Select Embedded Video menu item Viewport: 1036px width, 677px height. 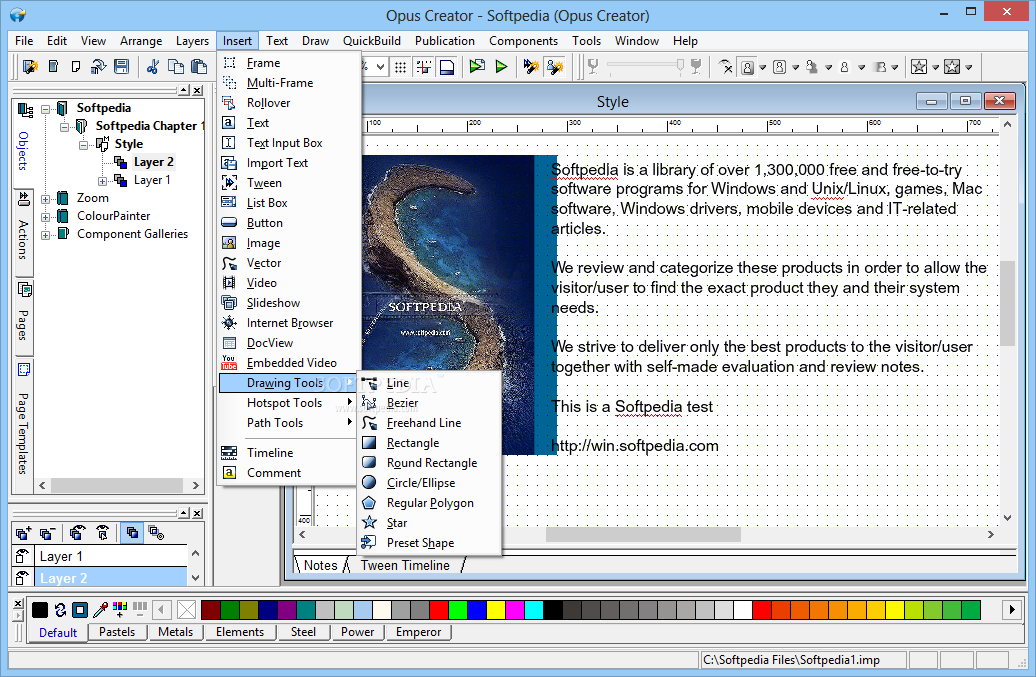coord(289,363)
